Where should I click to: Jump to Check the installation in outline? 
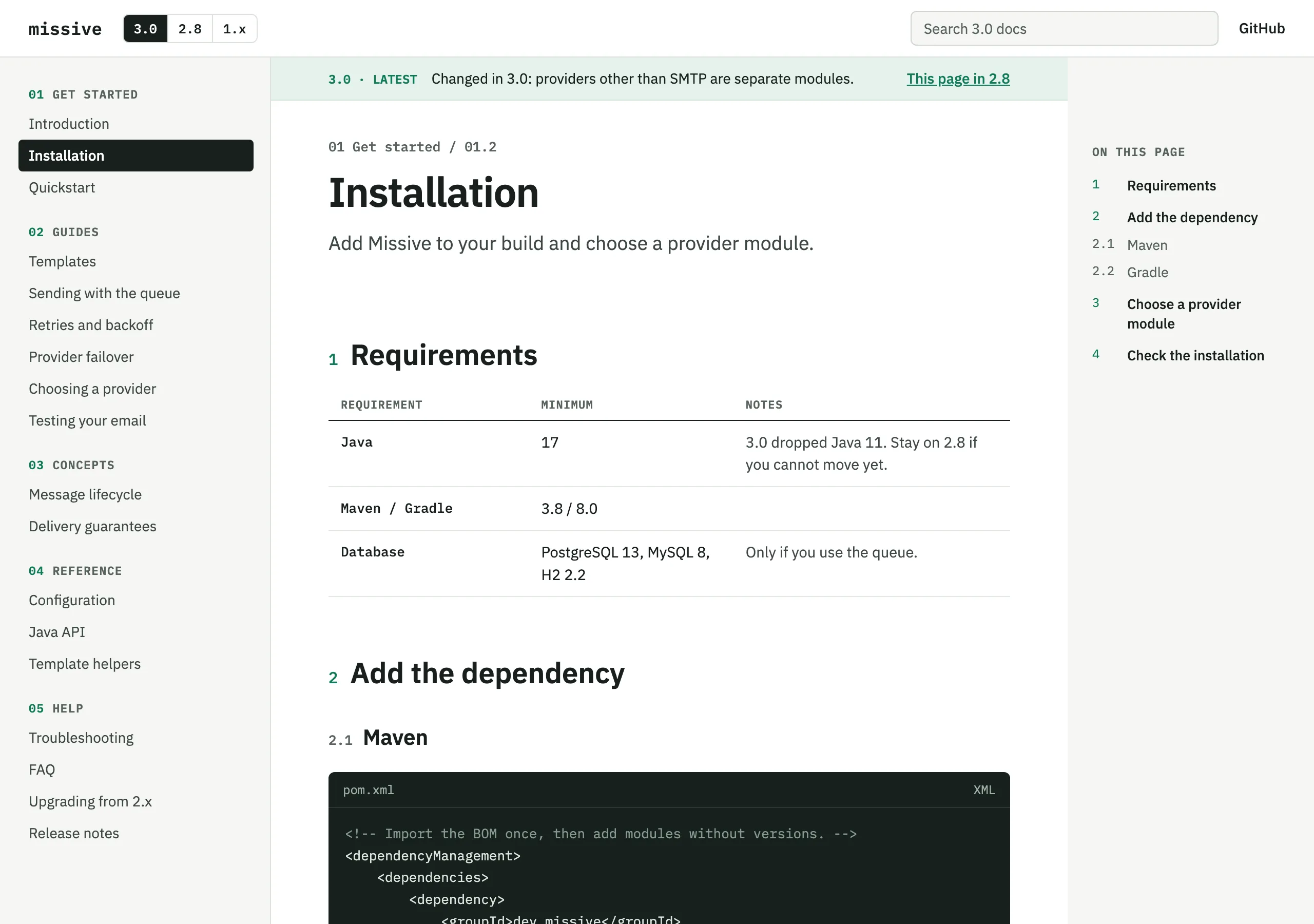pos(1195,356)
